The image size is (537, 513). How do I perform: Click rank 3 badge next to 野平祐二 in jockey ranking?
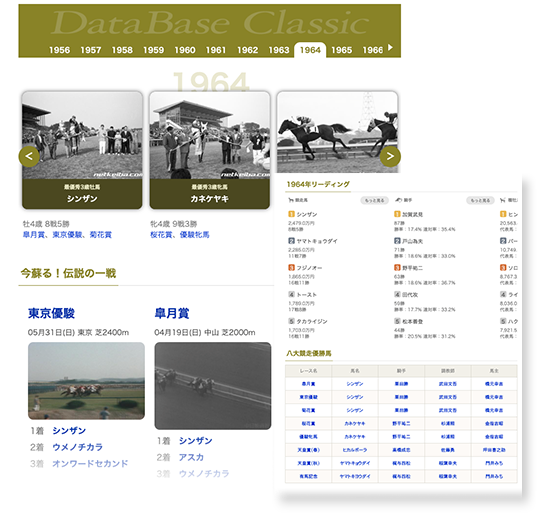click(x=397, y=268)
